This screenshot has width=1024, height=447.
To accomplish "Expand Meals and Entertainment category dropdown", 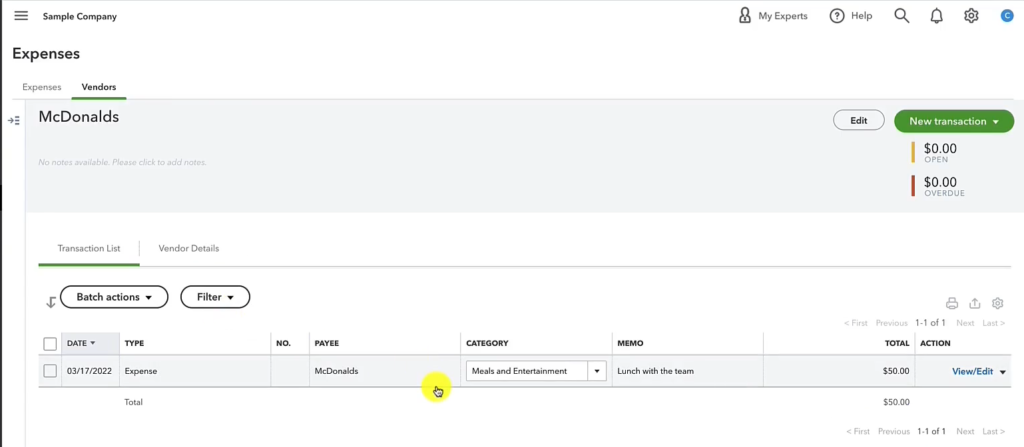I will [x=597, y=371].
